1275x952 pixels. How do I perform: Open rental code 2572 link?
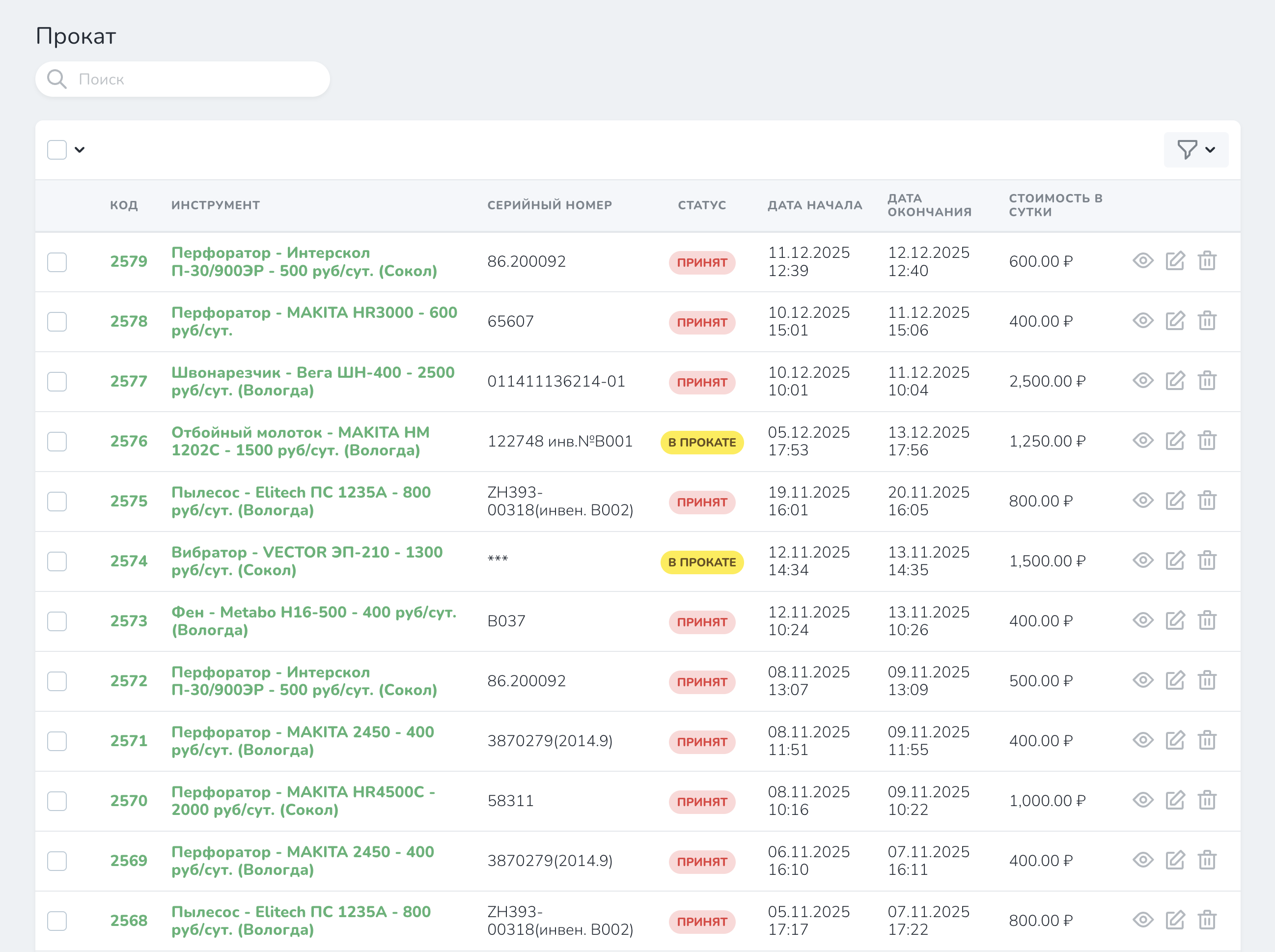click(129, 680)
